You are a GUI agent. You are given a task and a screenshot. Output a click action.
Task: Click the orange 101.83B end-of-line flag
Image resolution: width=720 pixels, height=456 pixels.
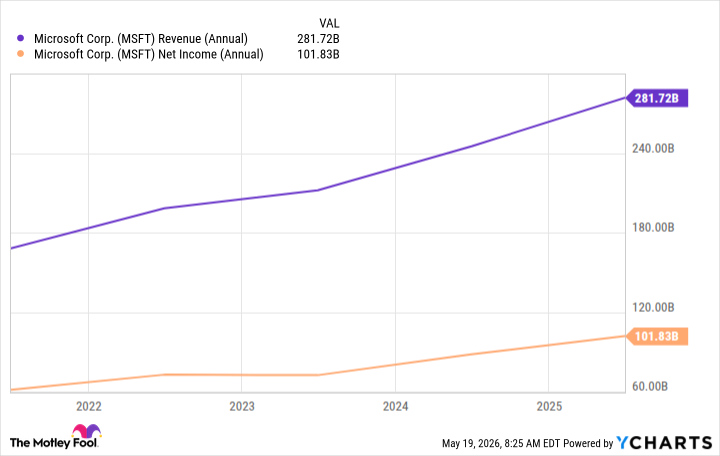coord(657,336)
